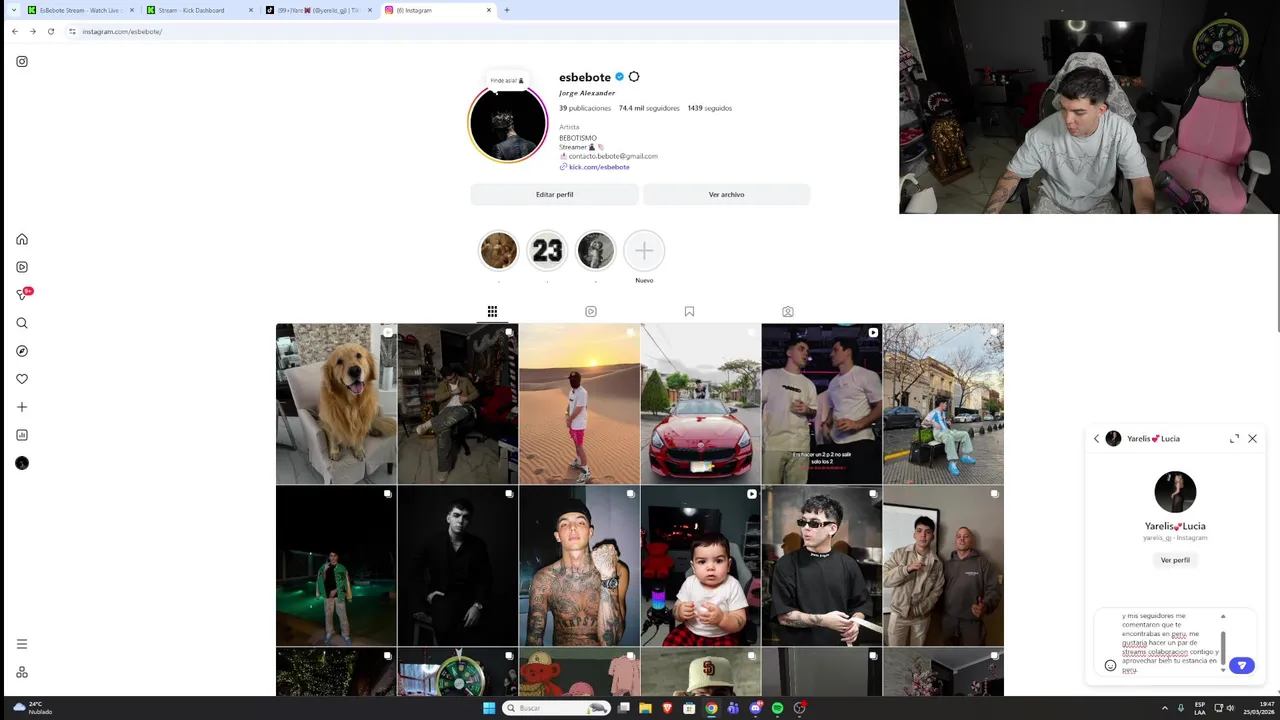This screenshot has width=1280, height=720.
Task: Click the browser address bar
Action: pyautogui.click(x=480, y=31)
